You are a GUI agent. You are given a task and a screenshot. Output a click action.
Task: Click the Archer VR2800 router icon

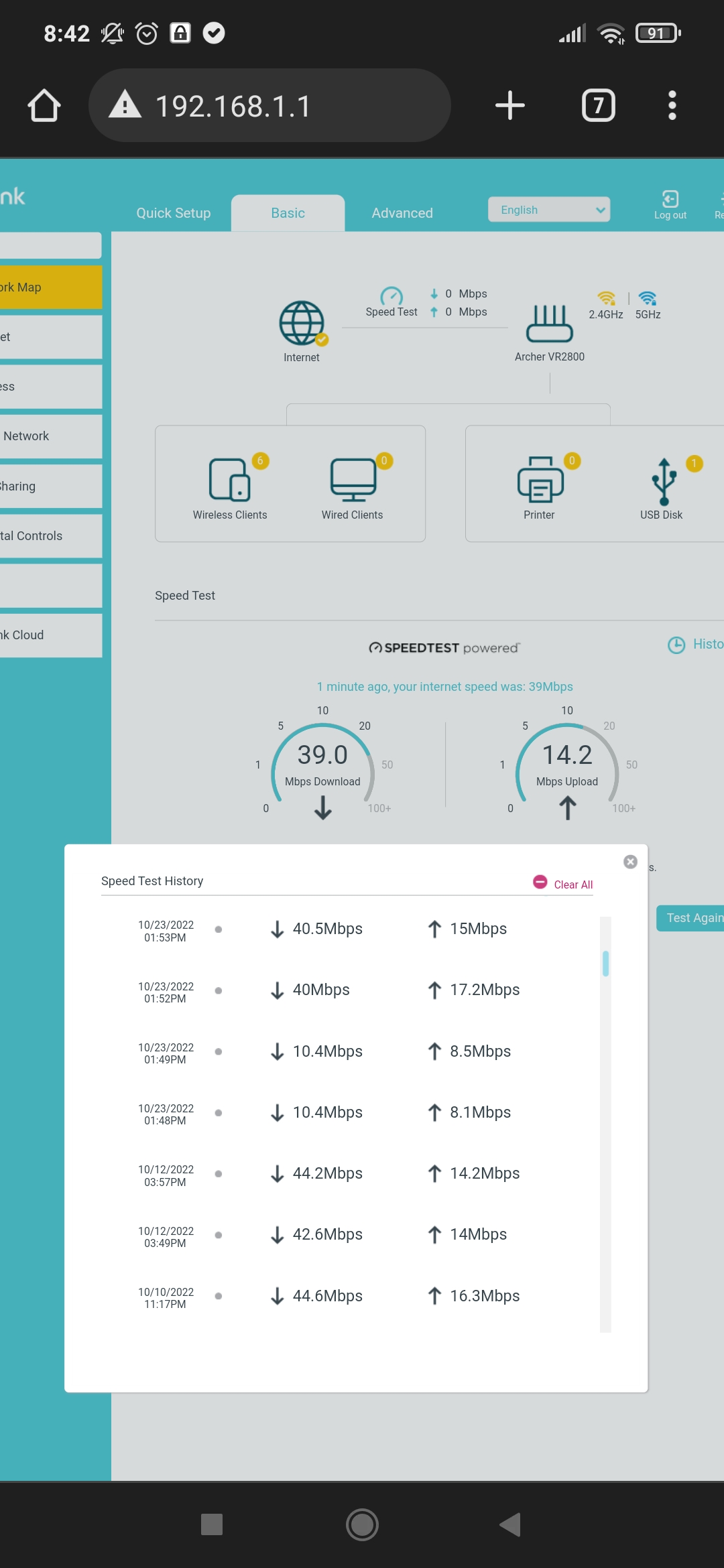click(x=550, y=323)
